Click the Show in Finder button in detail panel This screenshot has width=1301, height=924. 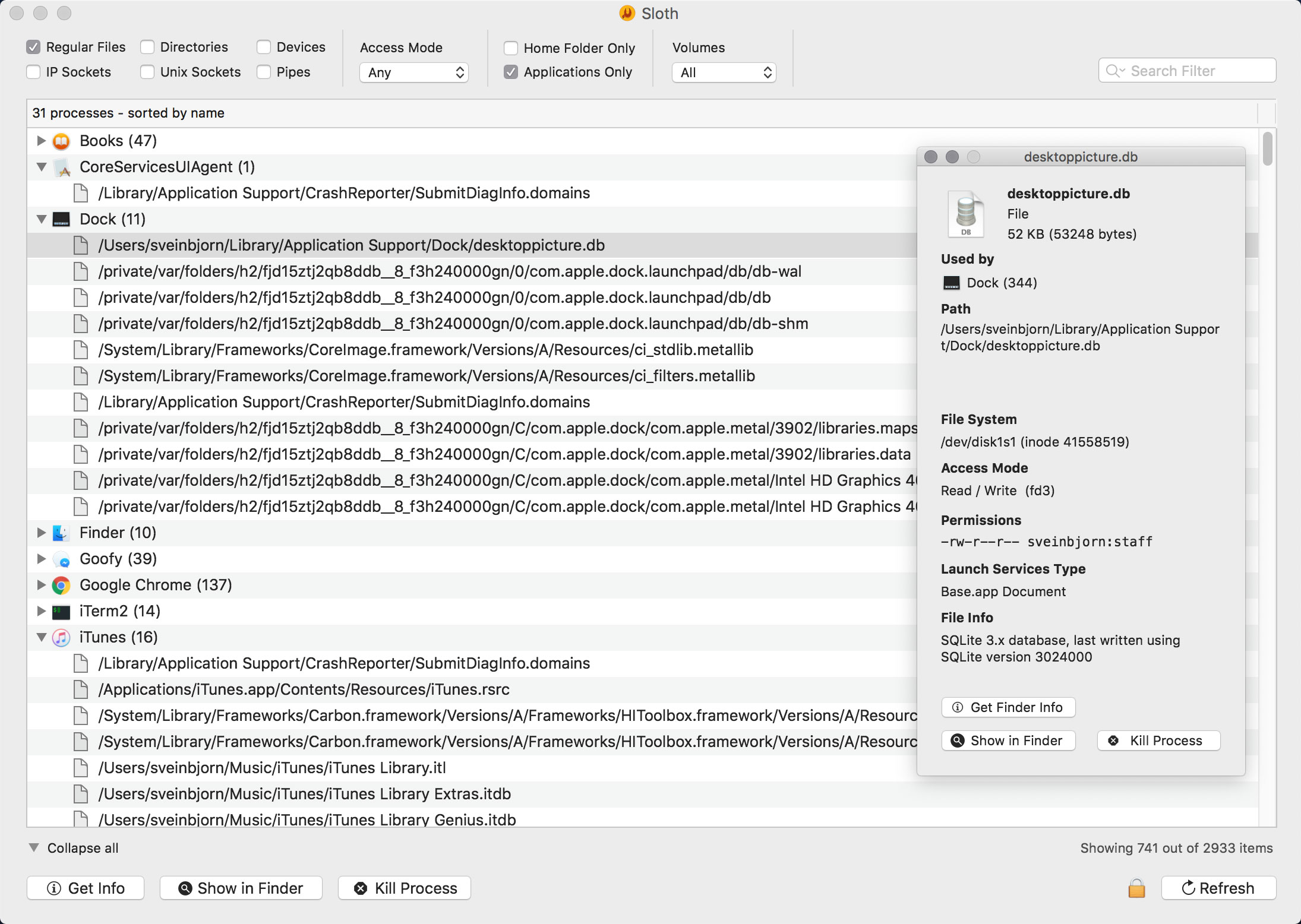[1009, 740]
